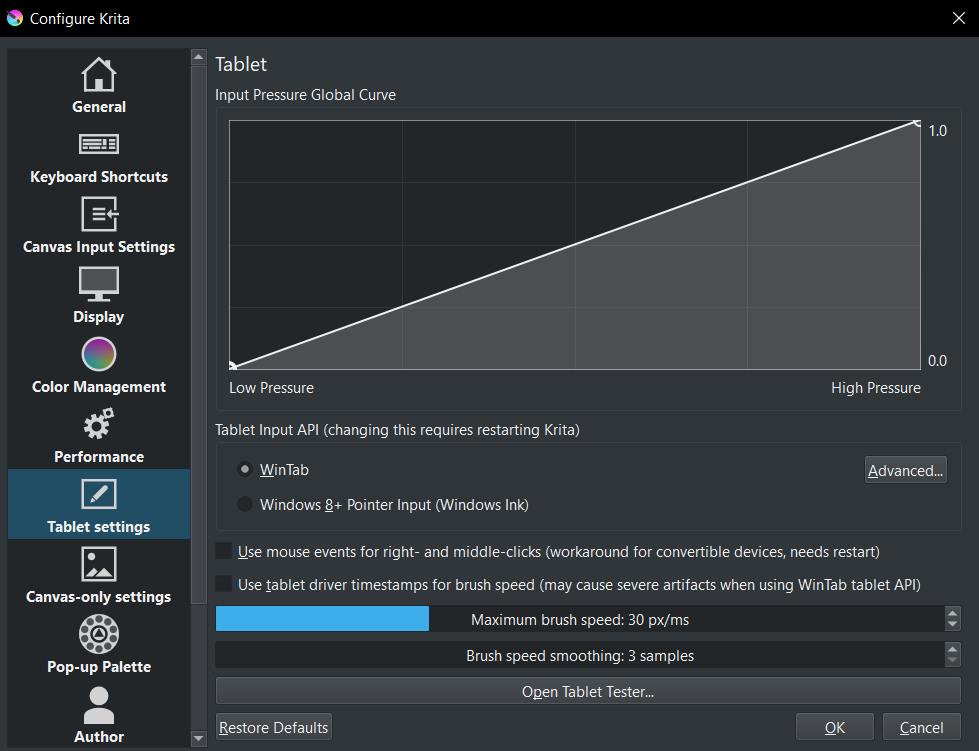This screenshot has width=979, height=751.
Task: Choose Windows 8+ Pointer Input option
Action: [x=245, y=505]
